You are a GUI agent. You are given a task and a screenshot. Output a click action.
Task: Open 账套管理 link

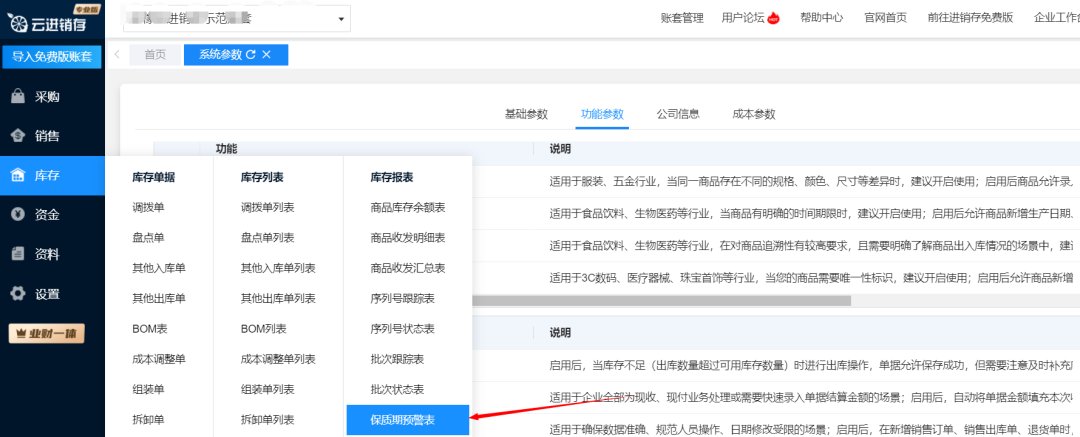point(682,19)
